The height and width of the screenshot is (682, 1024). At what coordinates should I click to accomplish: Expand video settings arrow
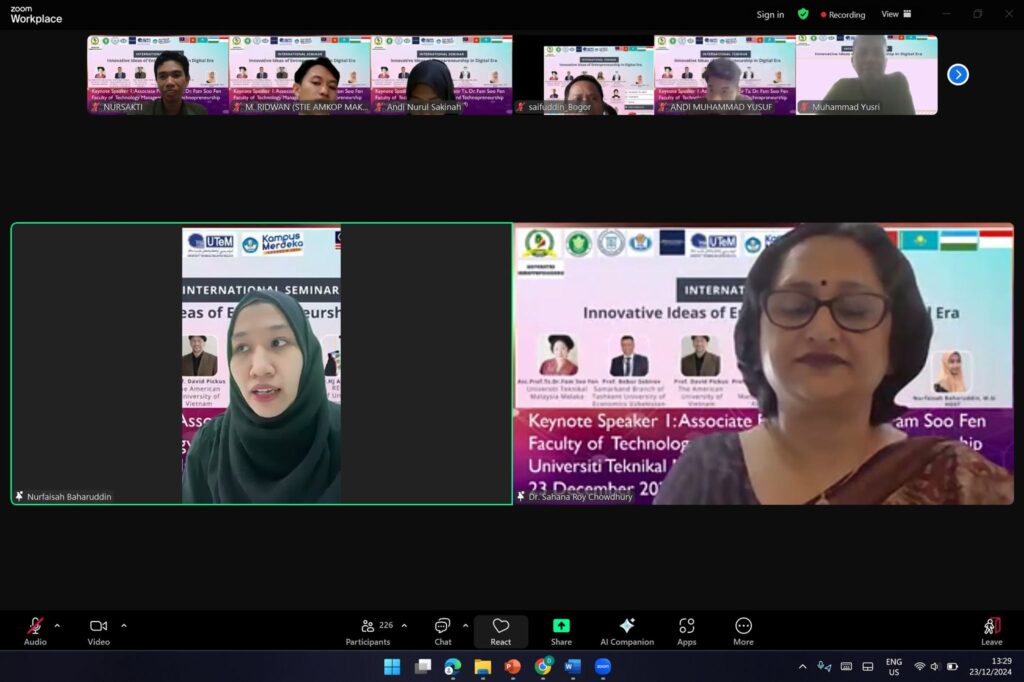124,626
